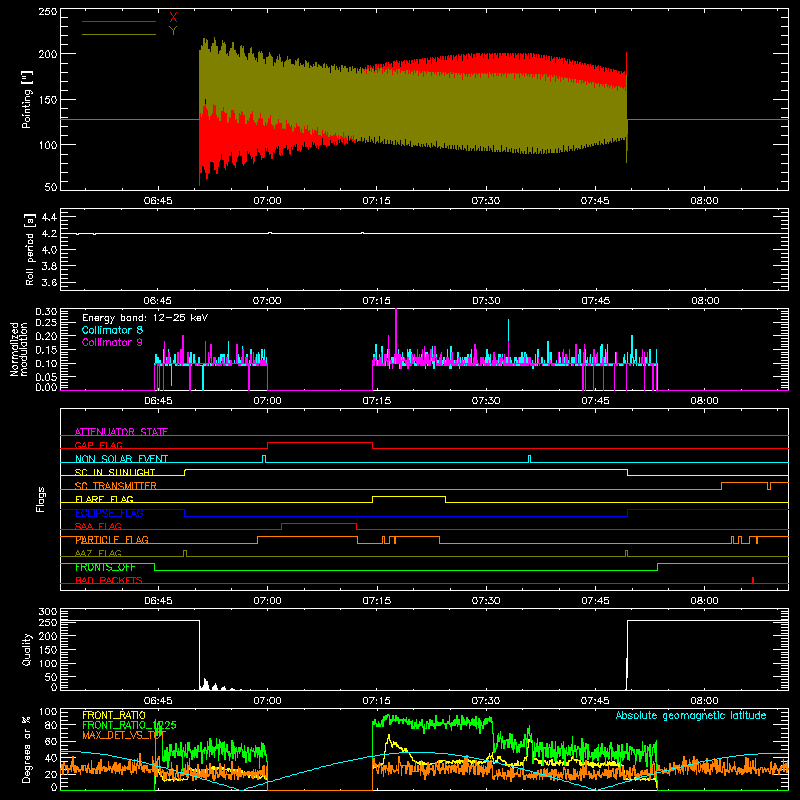Click the Quality axis title
This screenshot has height=800, width=800.
pyautogui.click(x=27, y=649)
